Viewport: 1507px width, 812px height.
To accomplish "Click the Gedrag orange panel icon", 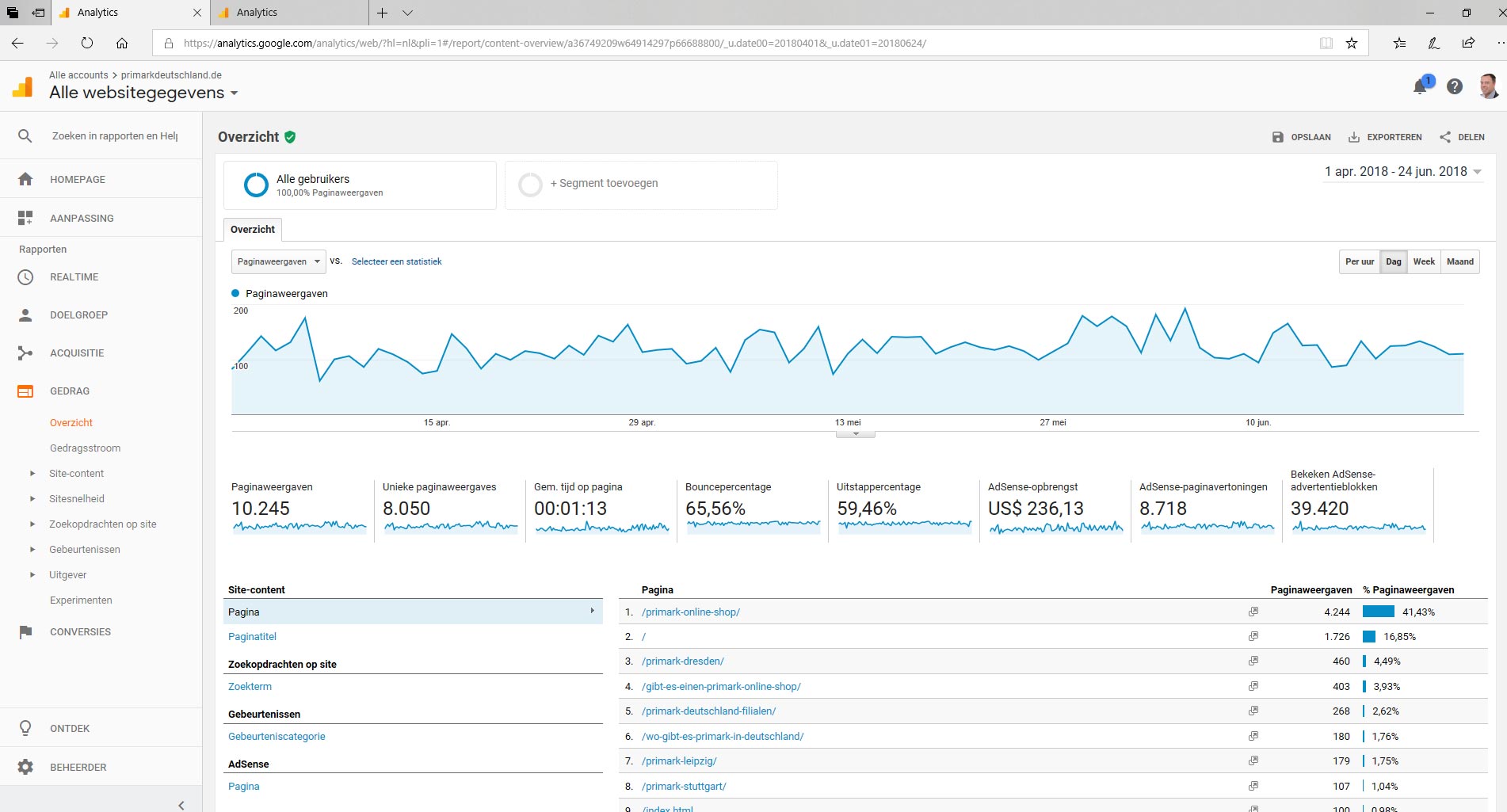I will tap(25, 391).
